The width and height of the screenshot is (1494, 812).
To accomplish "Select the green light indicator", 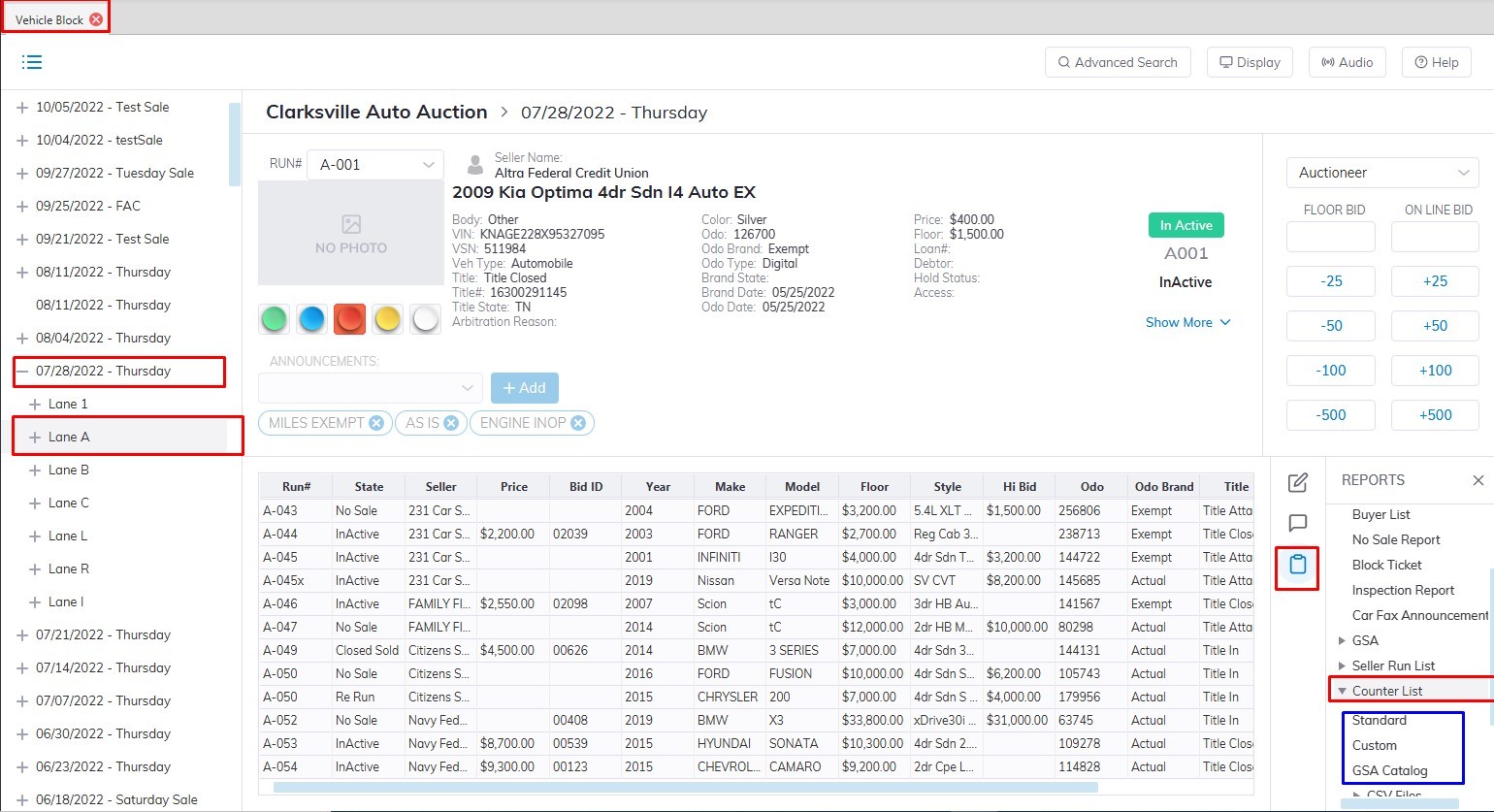I will pos(275,319).
